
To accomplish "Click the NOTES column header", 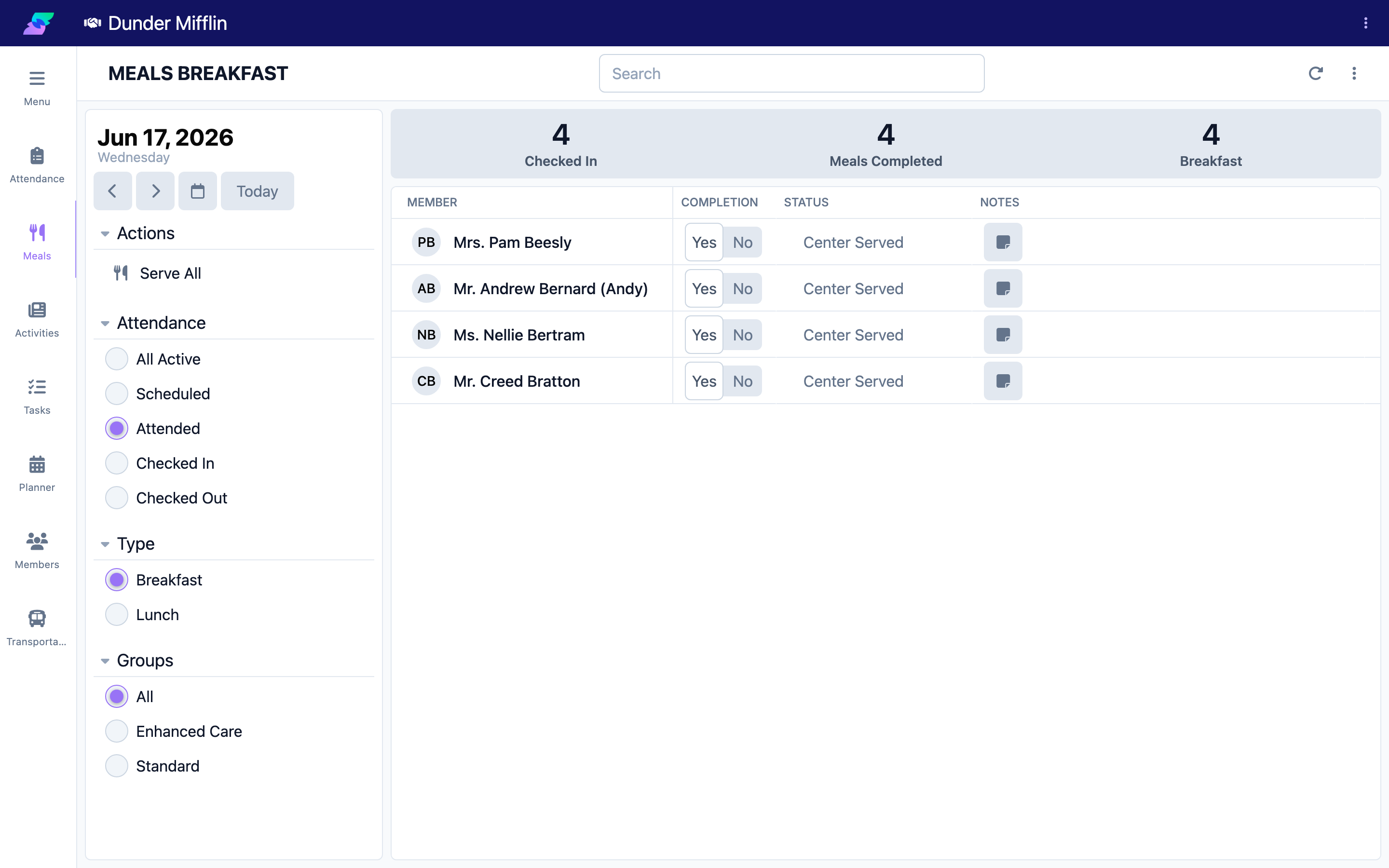I will [999, 202].
